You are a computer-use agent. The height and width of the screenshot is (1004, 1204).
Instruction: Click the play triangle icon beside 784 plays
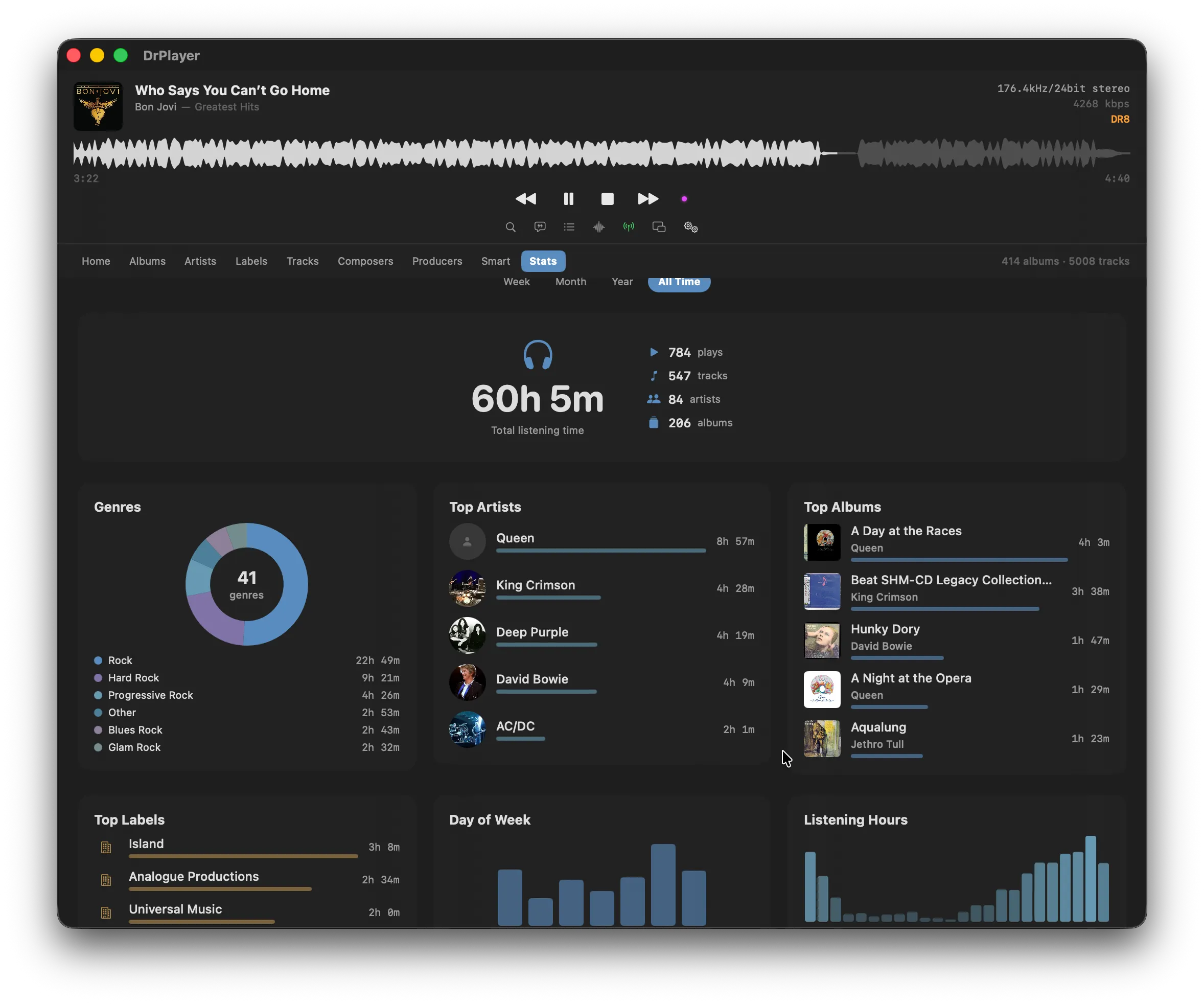click(654, 352)
